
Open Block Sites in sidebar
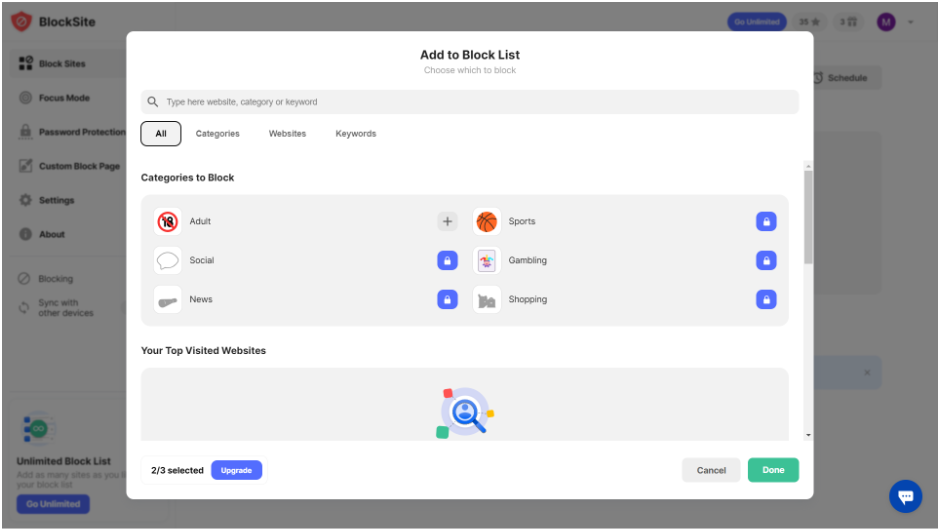(x=68, y=64)
